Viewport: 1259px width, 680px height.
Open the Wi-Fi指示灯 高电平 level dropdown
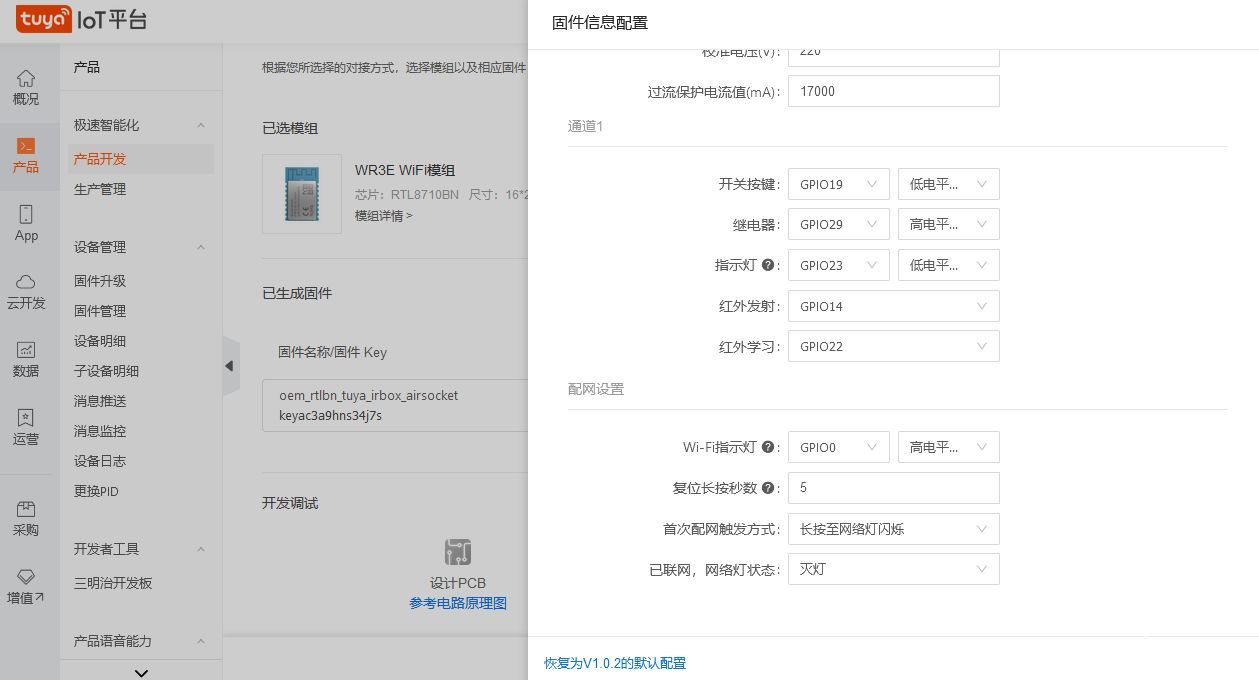tap(948, 447)
